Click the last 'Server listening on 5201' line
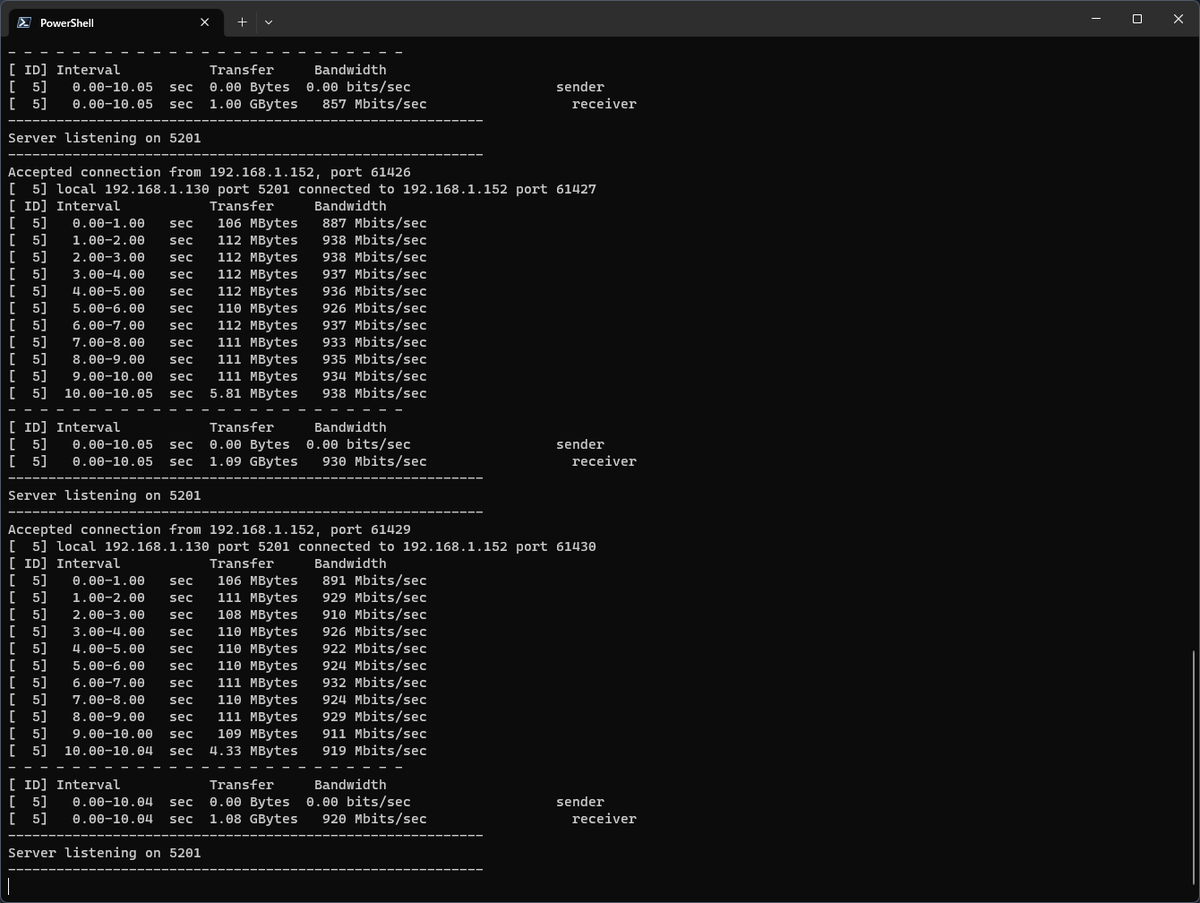This screenshot has width=1200, height=903. pos(104,853)
